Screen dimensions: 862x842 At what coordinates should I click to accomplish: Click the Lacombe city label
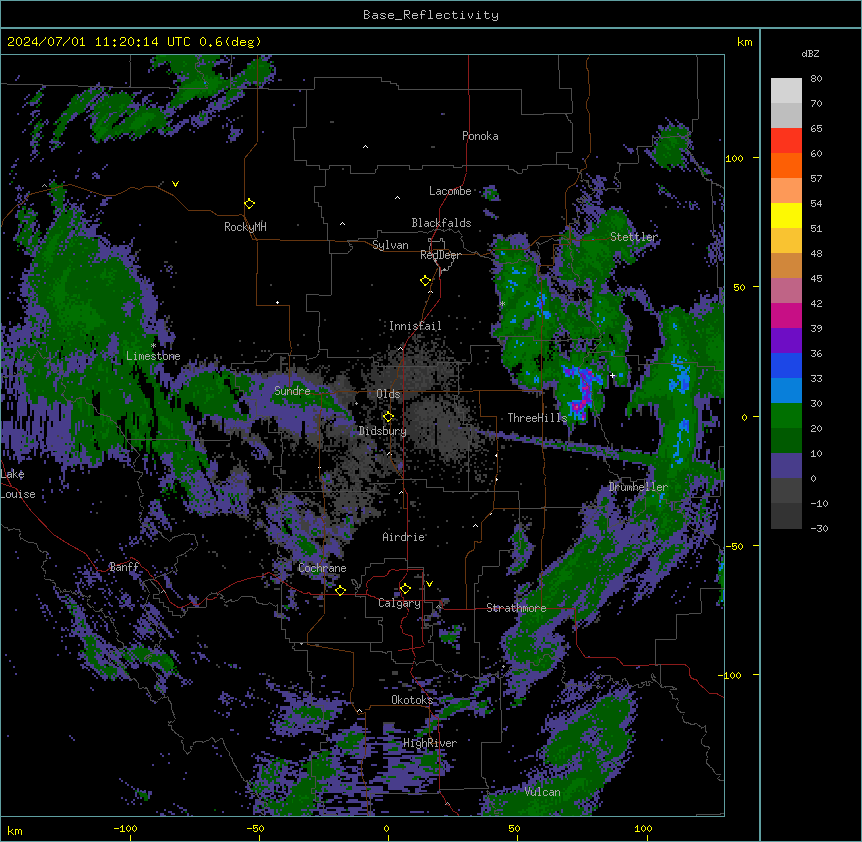[450, 191]
